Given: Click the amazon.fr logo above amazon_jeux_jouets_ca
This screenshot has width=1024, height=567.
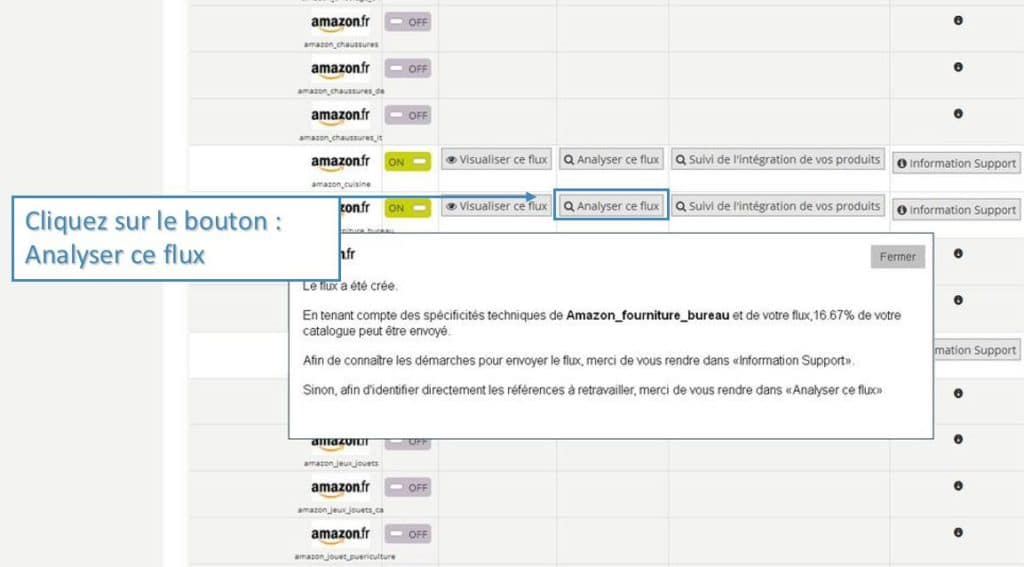Looking at the screenshot, I should coord(340,489).
